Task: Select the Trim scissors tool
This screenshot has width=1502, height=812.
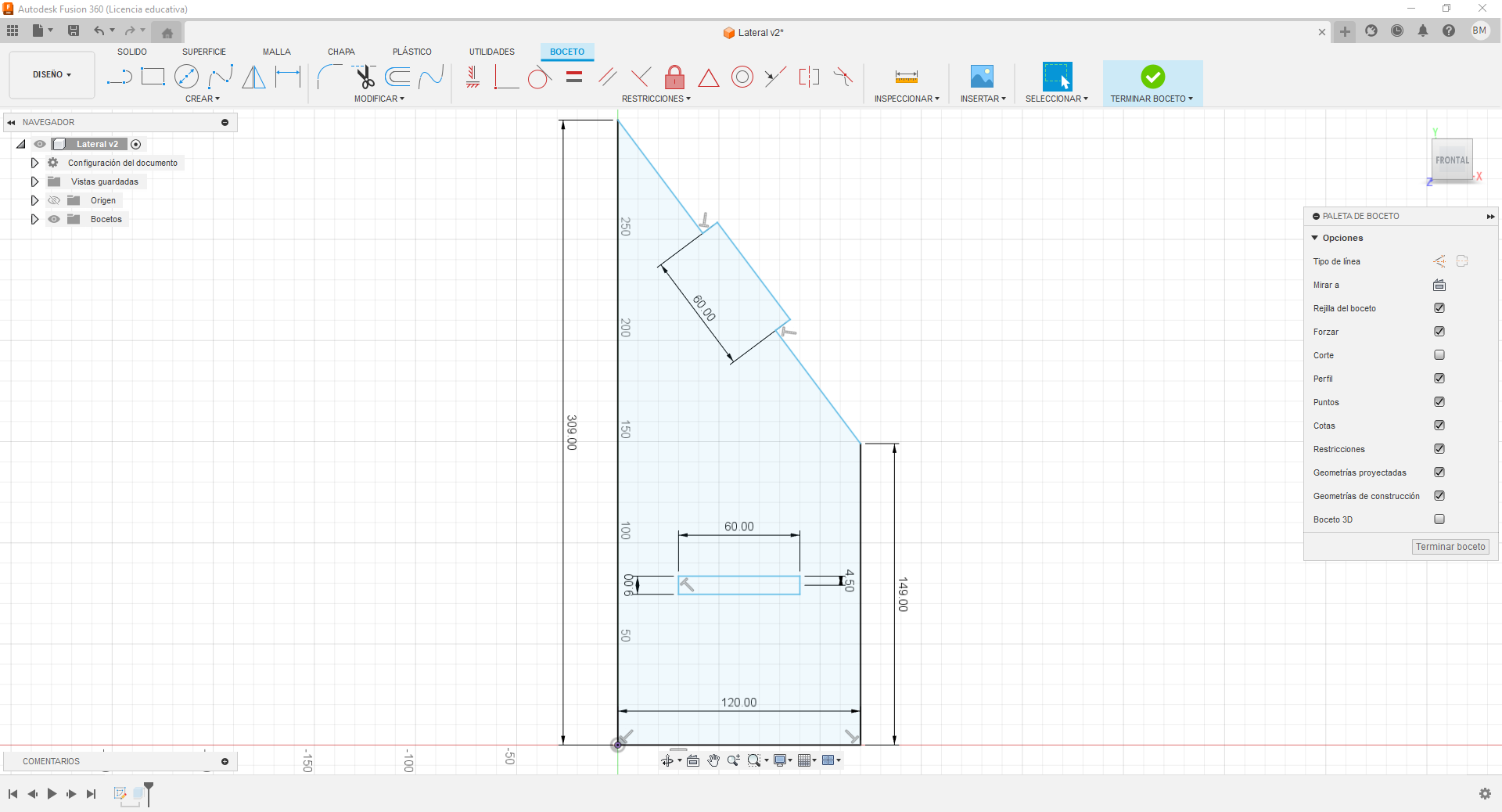Action: [x=365, y=77]
